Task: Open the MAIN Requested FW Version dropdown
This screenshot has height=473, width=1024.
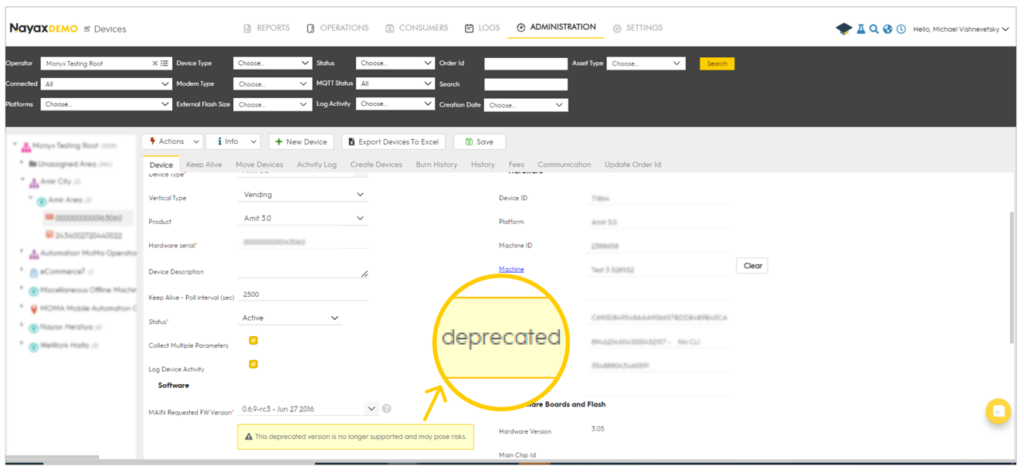Action: [308, 409]
